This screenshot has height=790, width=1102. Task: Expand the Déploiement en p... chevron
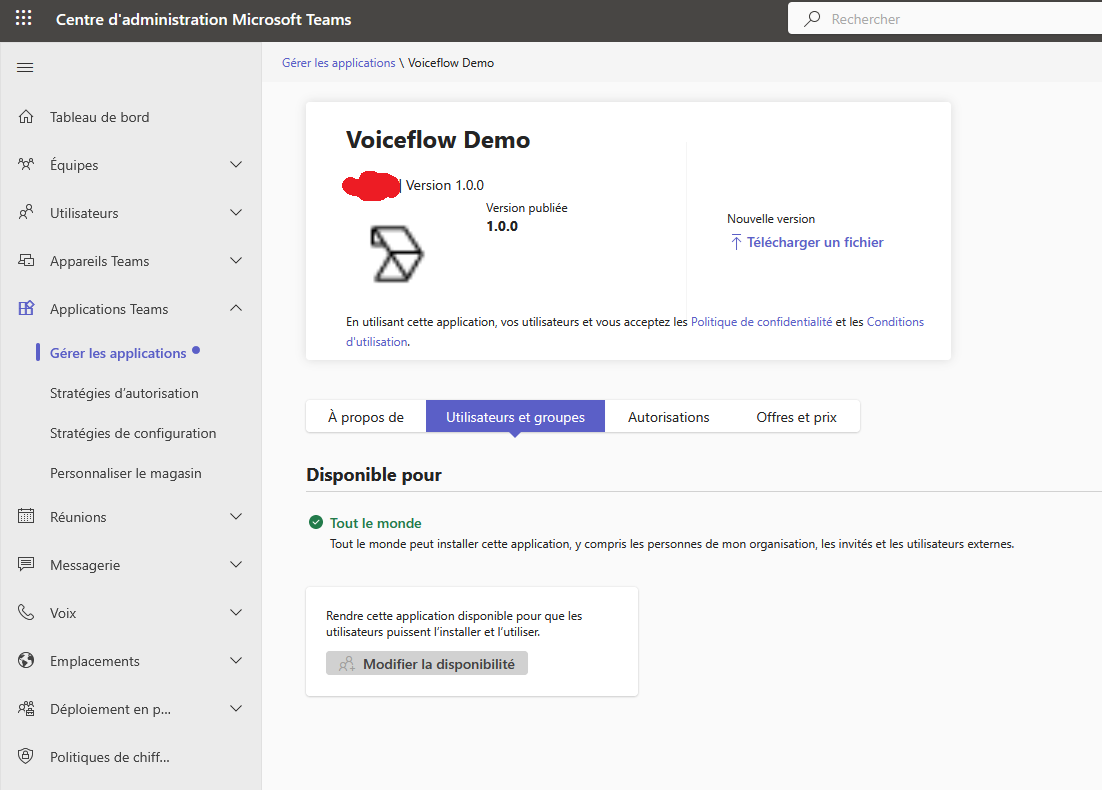point(236,708)
